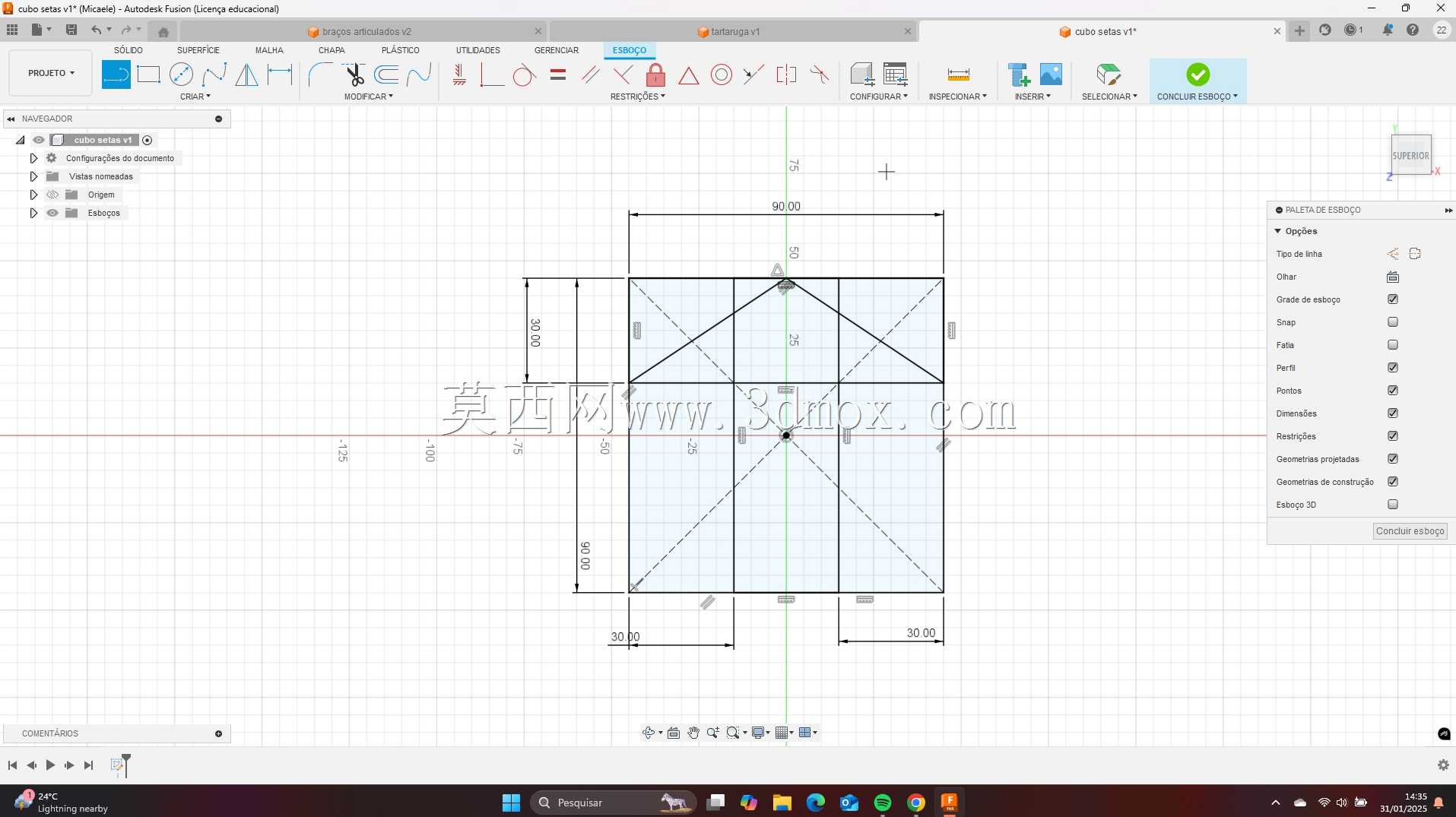
Task: Select the Pan hand tool
Action: 693,733
